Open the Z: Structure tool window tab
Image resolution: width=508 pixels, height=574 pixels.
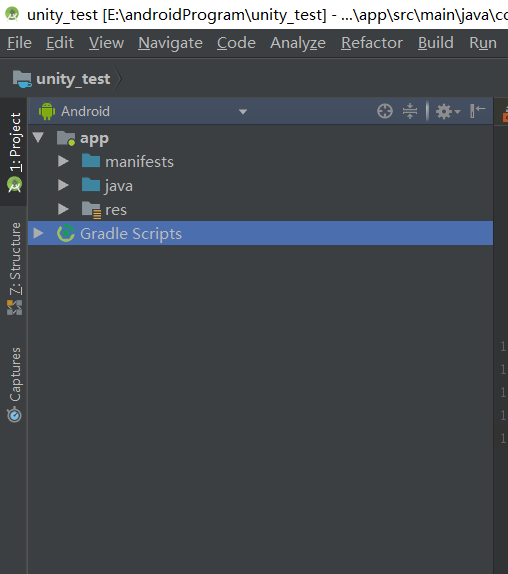[x=15, y=268]
